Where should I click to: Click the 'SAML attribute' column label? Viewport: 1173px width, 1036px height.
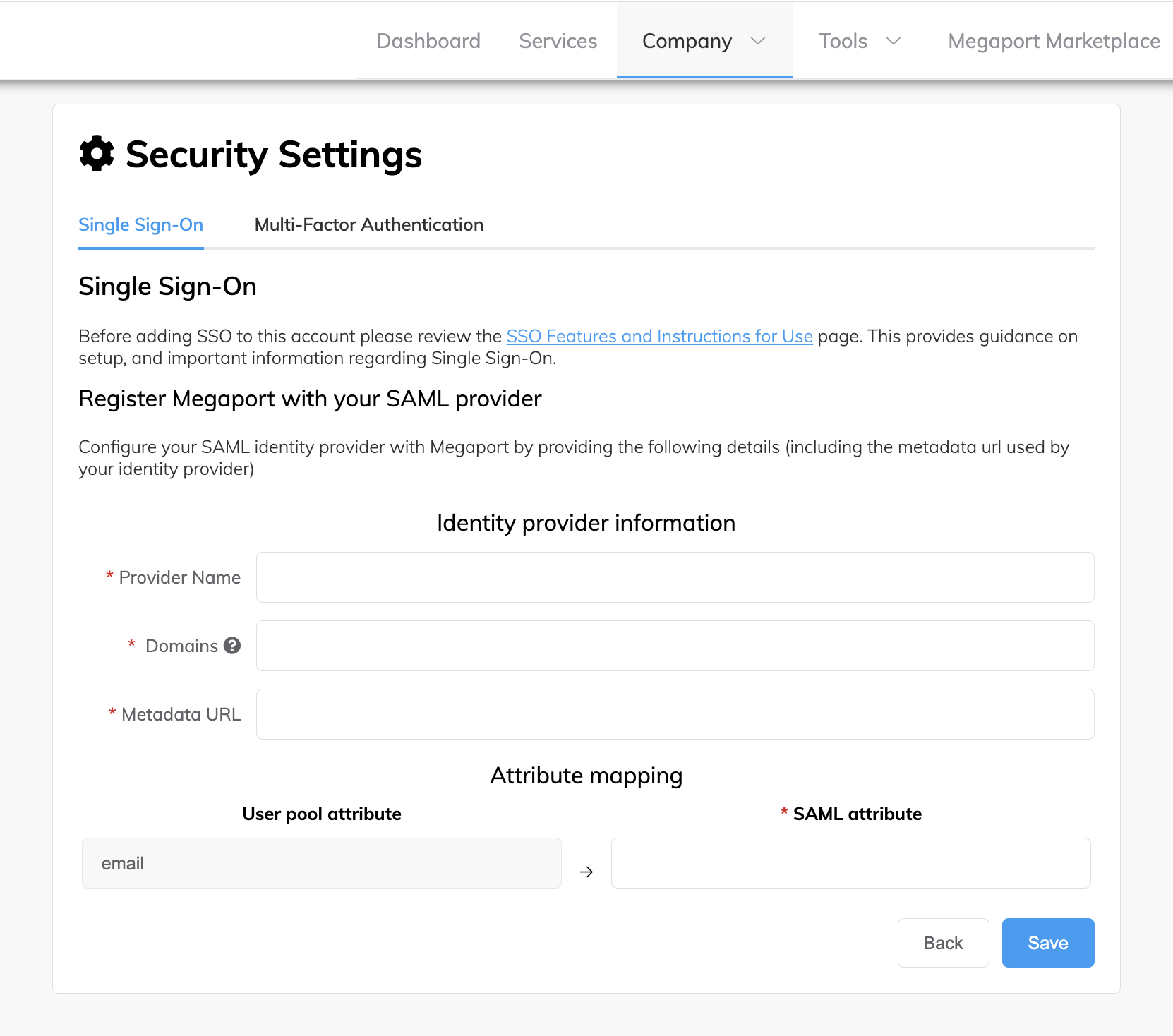pos(858,814)
